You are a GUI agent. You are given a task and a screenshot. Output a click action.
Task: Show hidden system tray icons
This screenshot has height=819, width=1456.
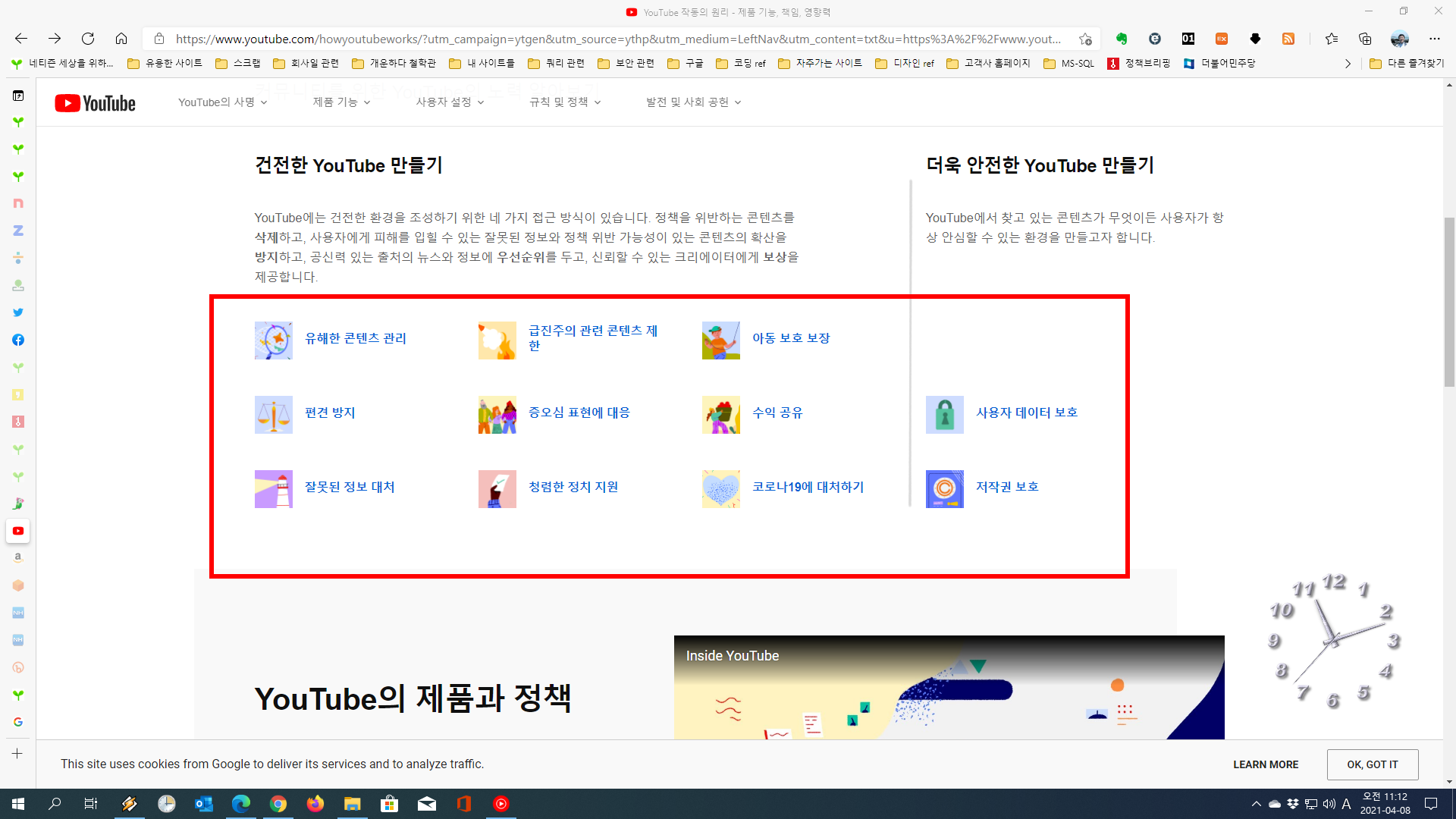click(x=1257, y=804)
